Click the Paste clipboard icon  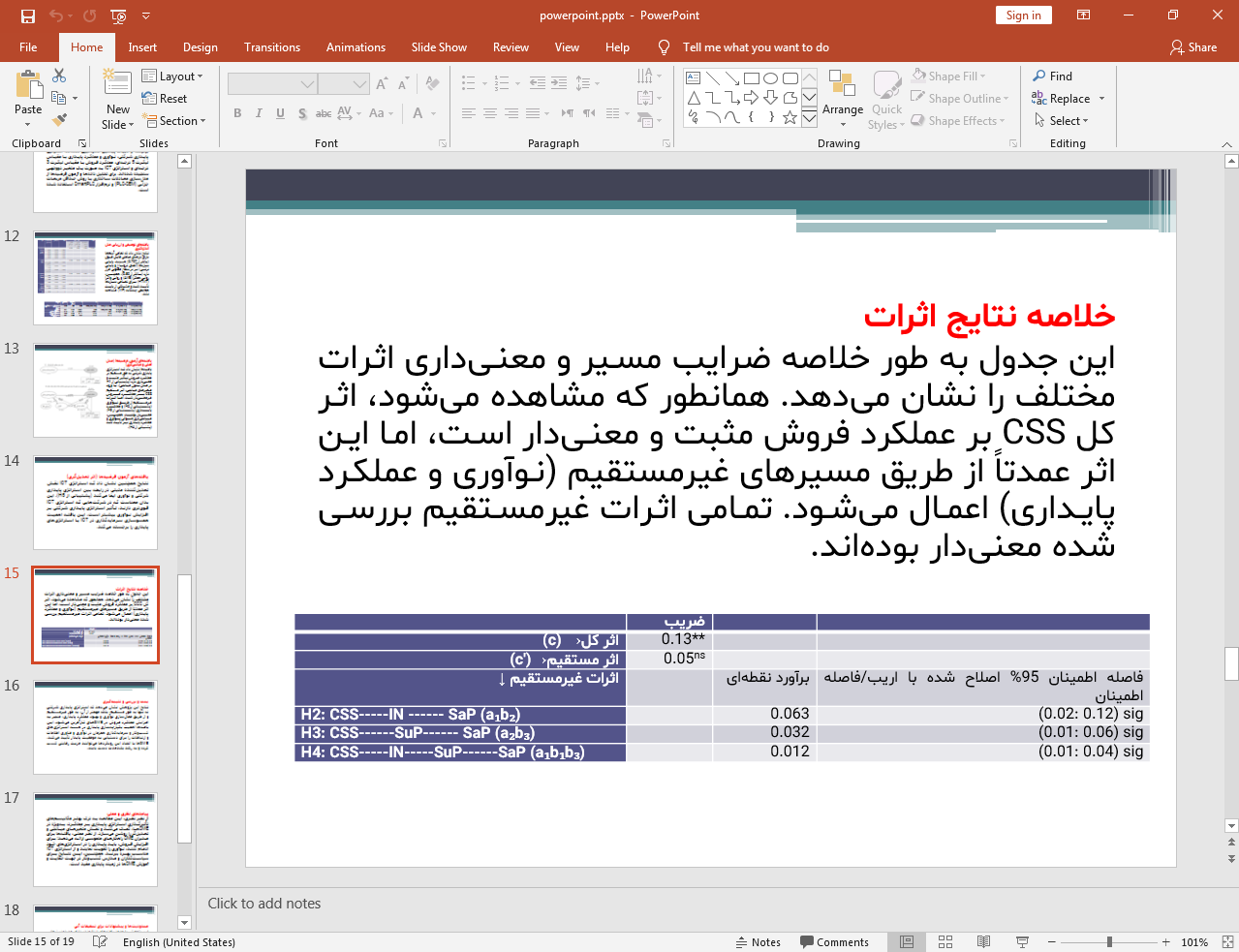[28, 85]
